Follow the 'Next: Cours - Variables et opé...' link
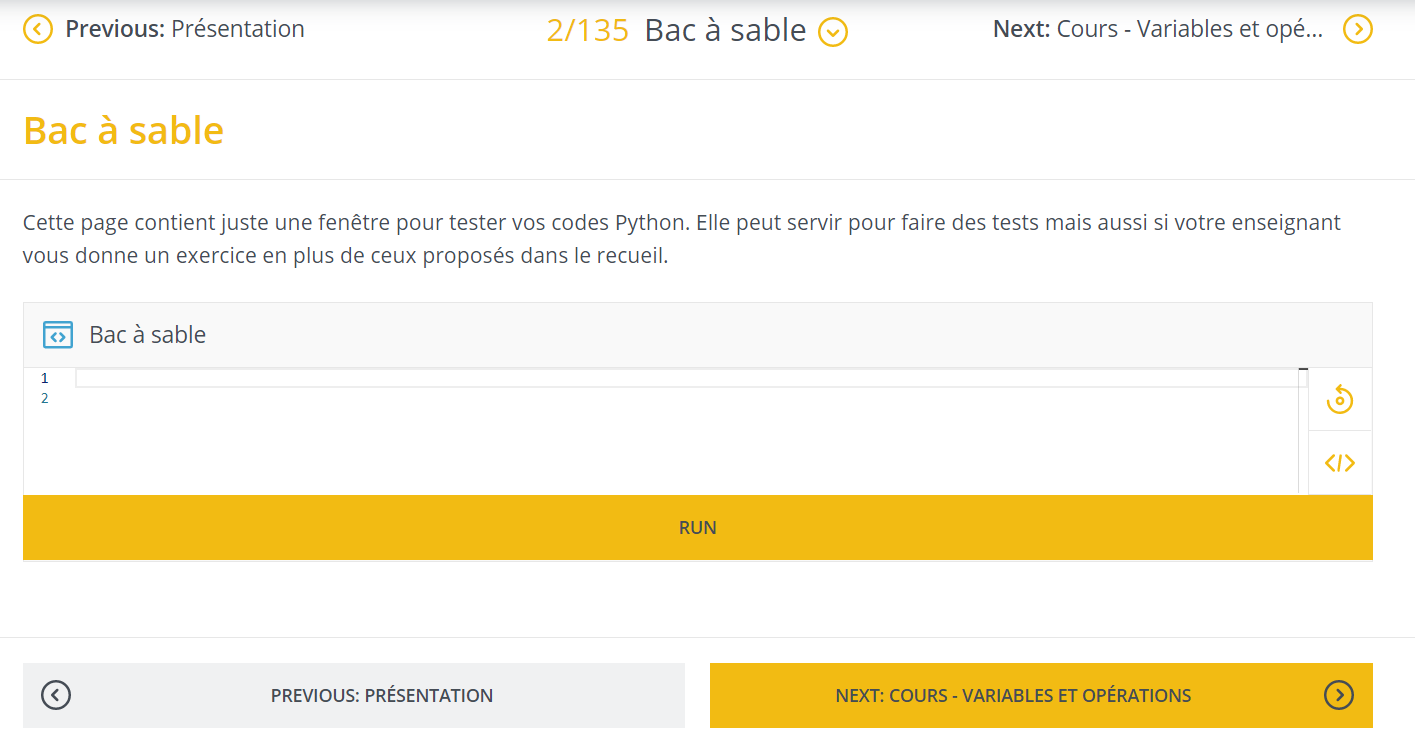1415x741 pixels. pos(1158,29)
